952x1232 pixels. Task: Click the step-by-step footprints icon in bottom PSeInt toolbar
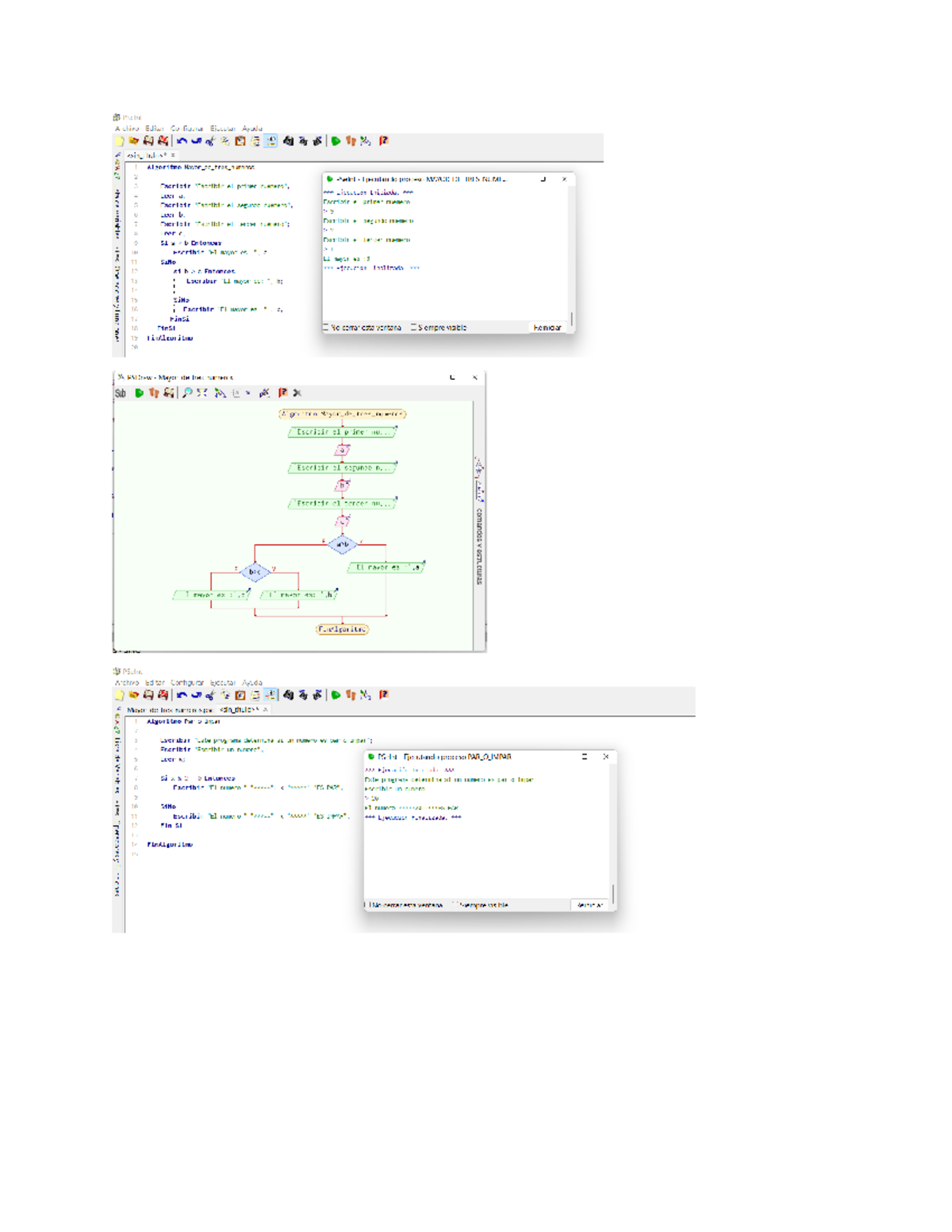351,695
